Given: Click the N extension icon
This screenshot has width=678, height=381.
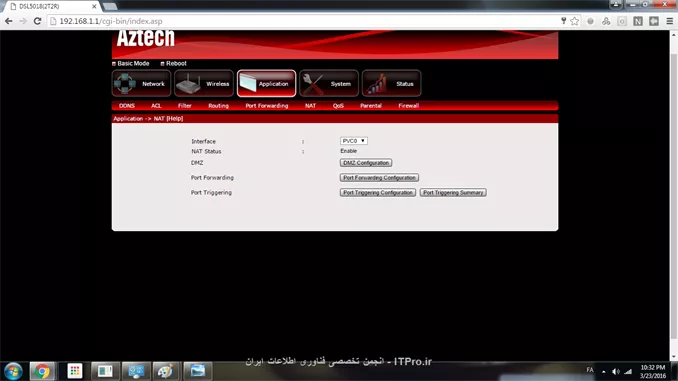Looking at the screenshot, I should (638, 21).
